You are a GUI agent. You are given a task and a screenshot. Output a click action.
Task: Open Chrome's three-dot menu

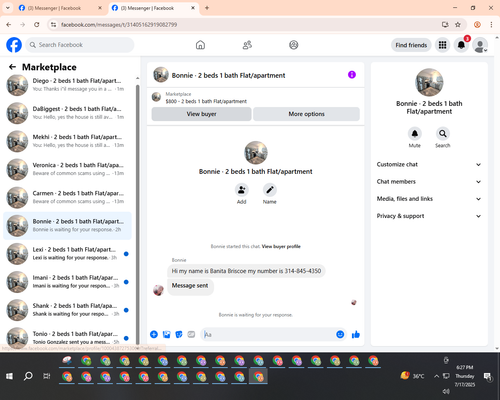pos(491,24)
